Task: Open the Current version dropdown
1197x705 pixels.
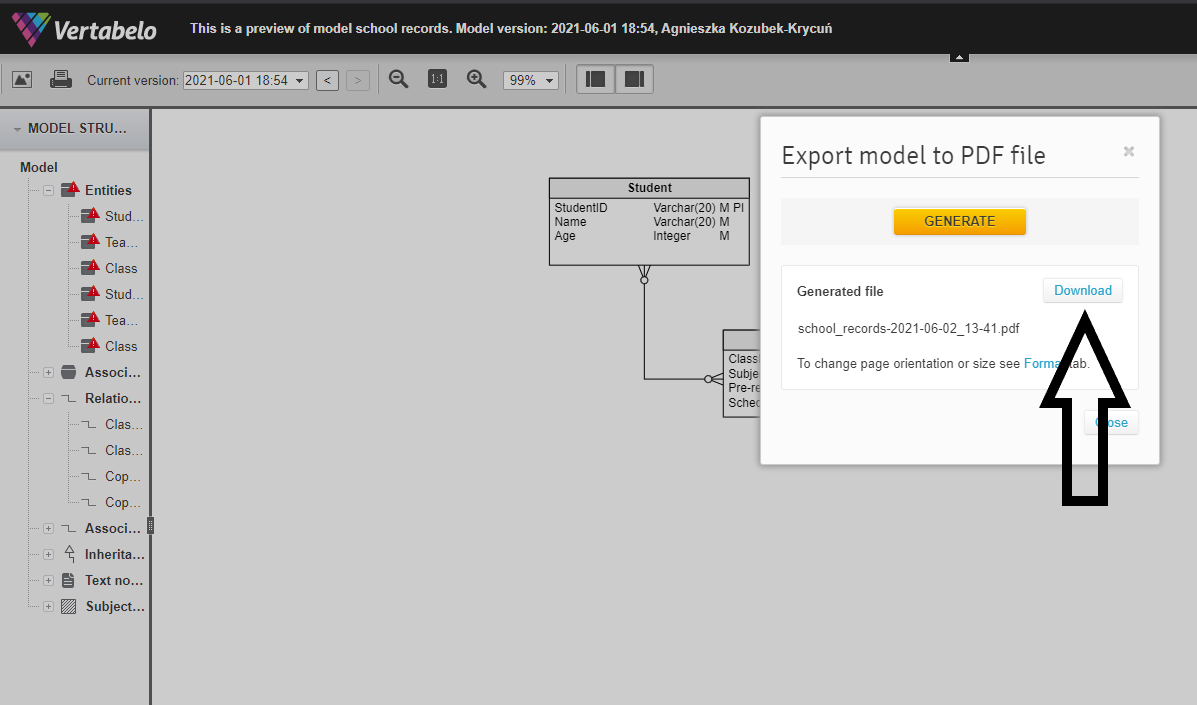Action: [x=246, y=80]
